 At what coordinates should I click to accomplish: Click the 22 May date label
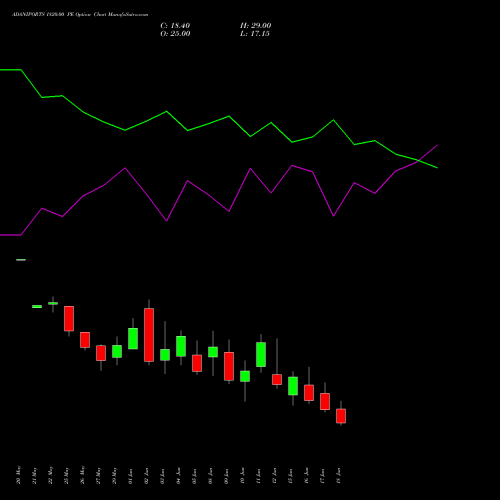tap(50, 475)
